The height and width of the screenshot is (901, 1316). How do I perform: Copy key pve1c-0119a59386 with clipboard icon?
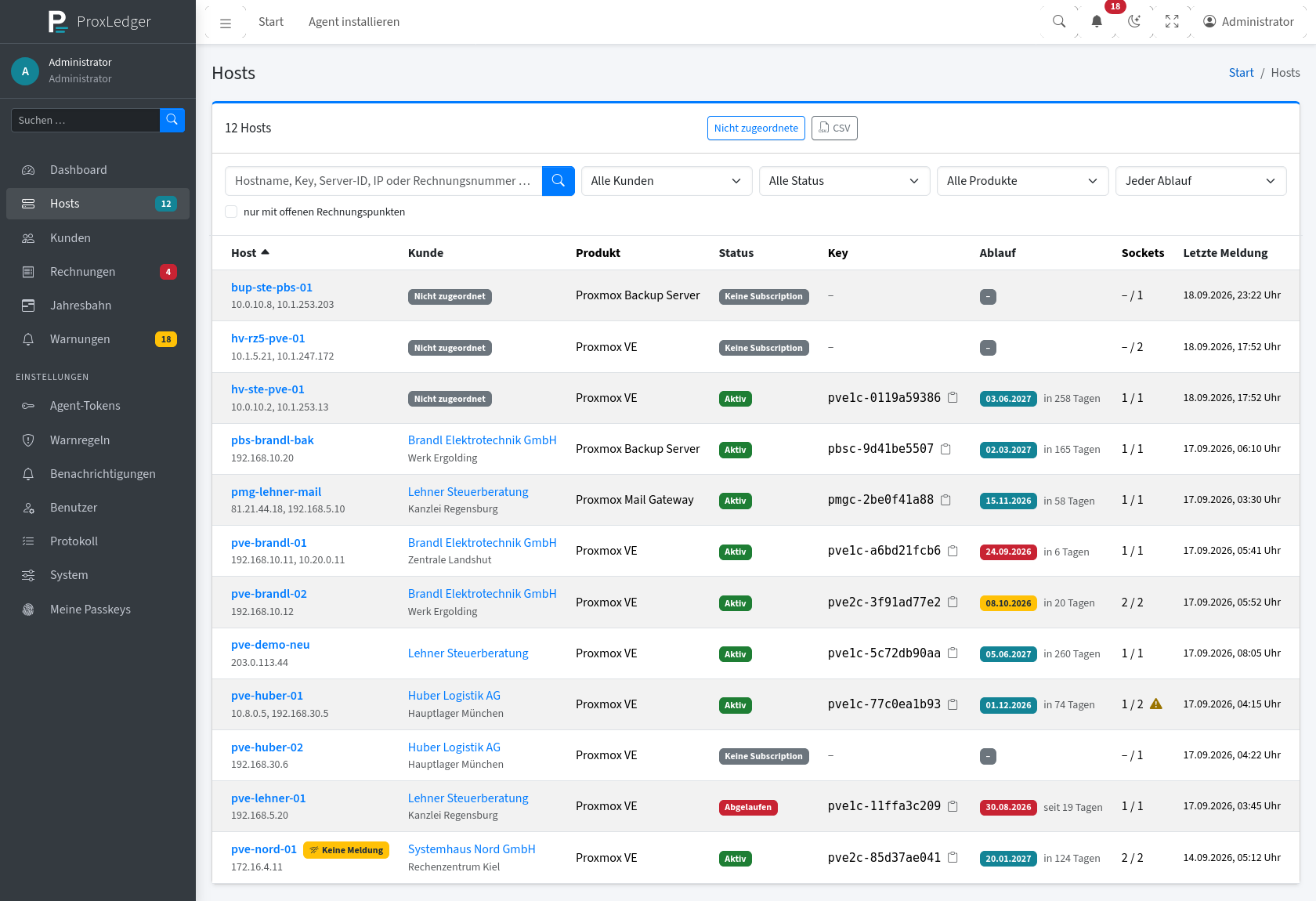(x=953, y=398)
